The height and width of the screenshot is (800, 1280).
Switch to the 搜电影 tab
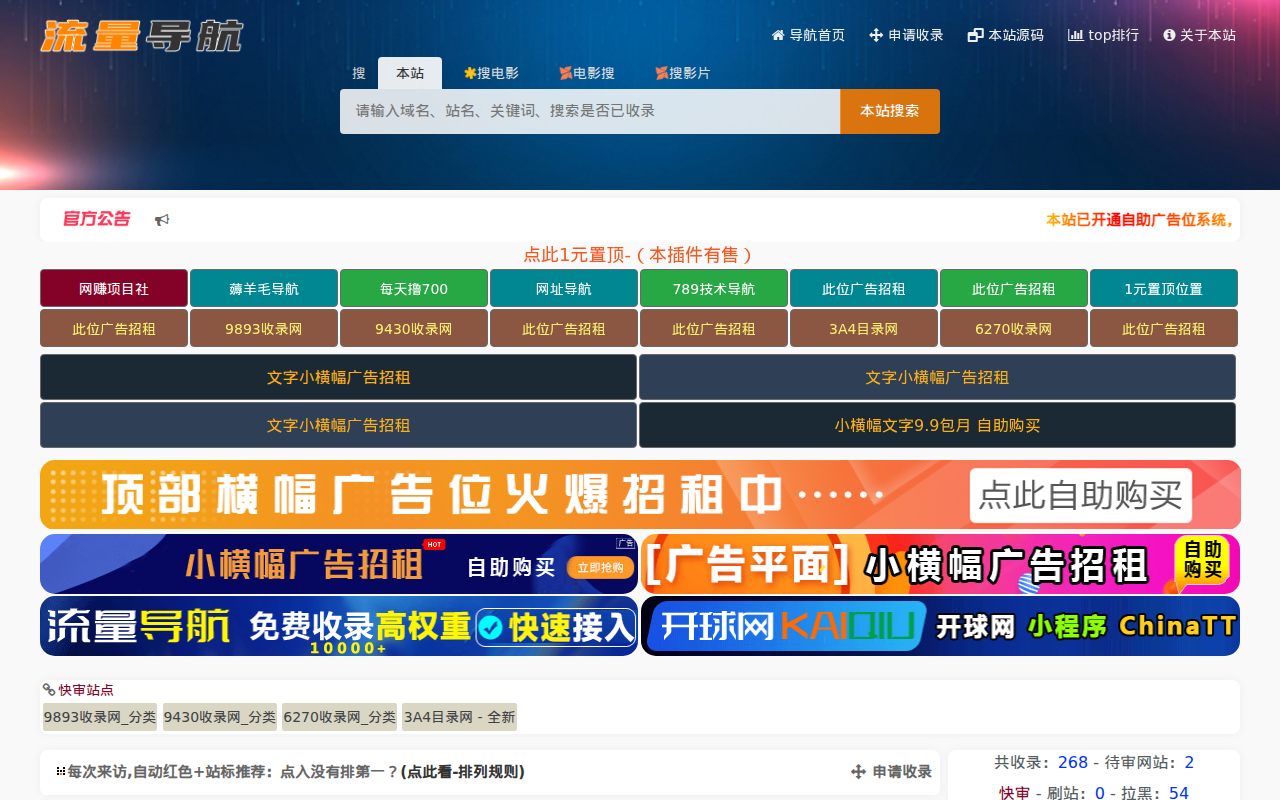coord(493,72)
